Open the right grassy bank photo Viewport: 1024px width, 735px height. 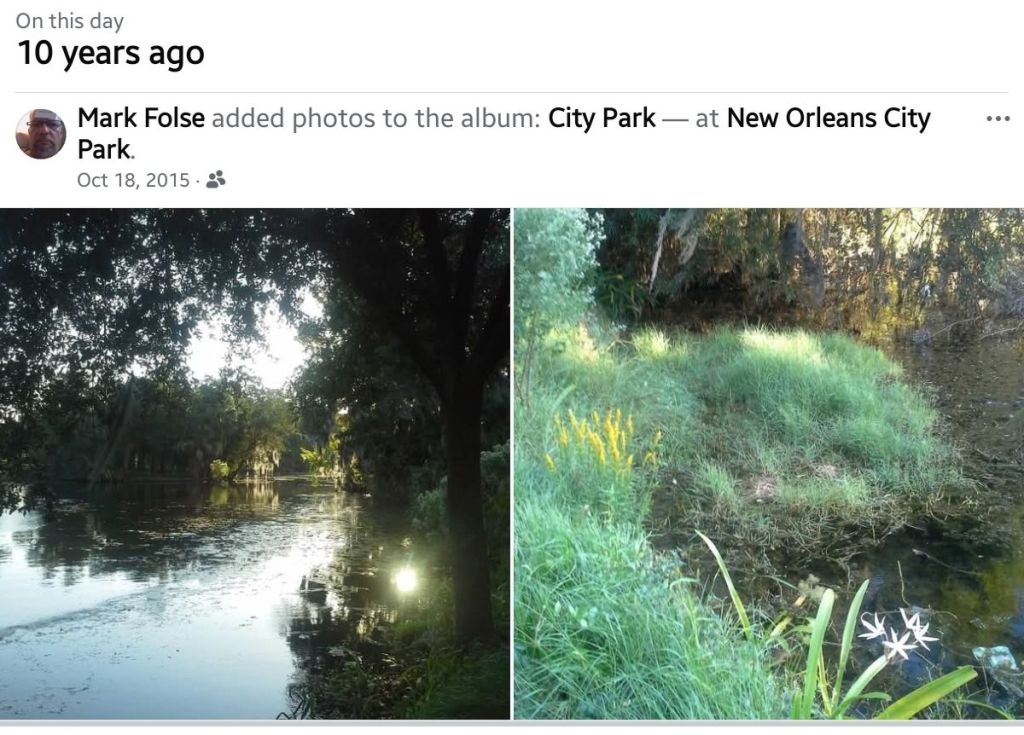pos(768,463)
